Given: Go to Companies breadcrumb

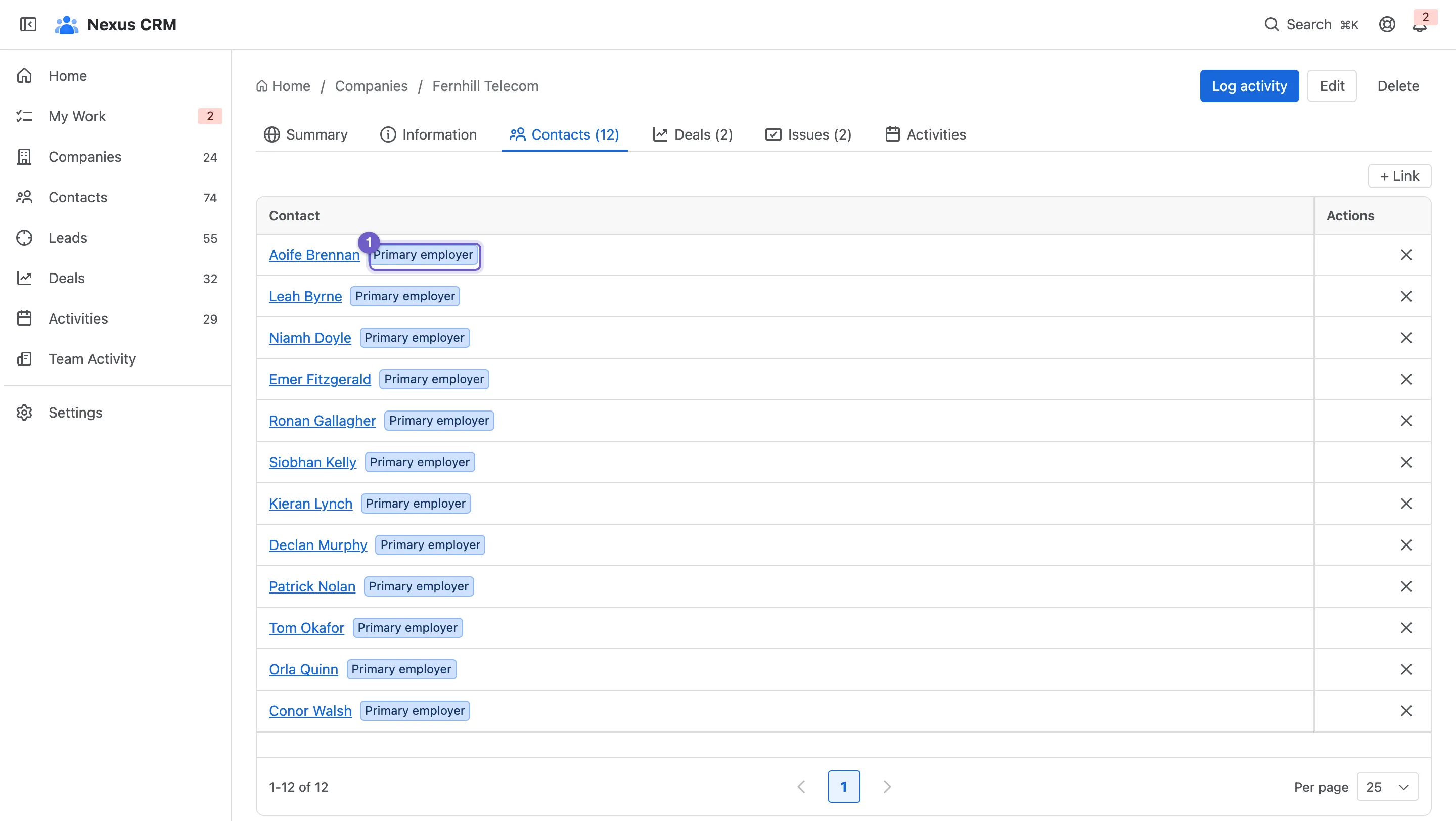Looking at the screenshot, I should [x=372, y=86].
